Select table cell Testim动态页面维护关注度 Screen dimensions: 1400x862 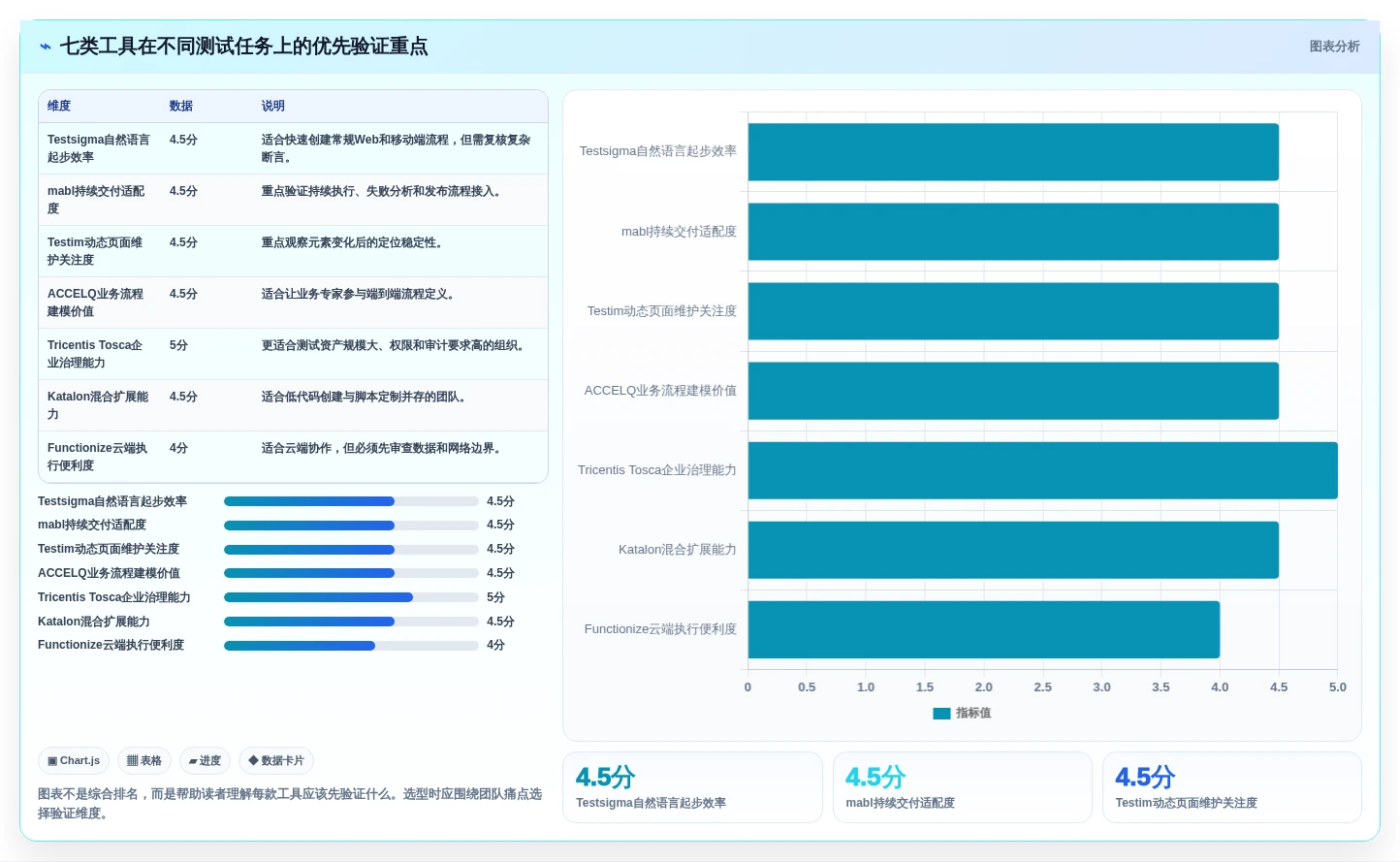[99, 251]
